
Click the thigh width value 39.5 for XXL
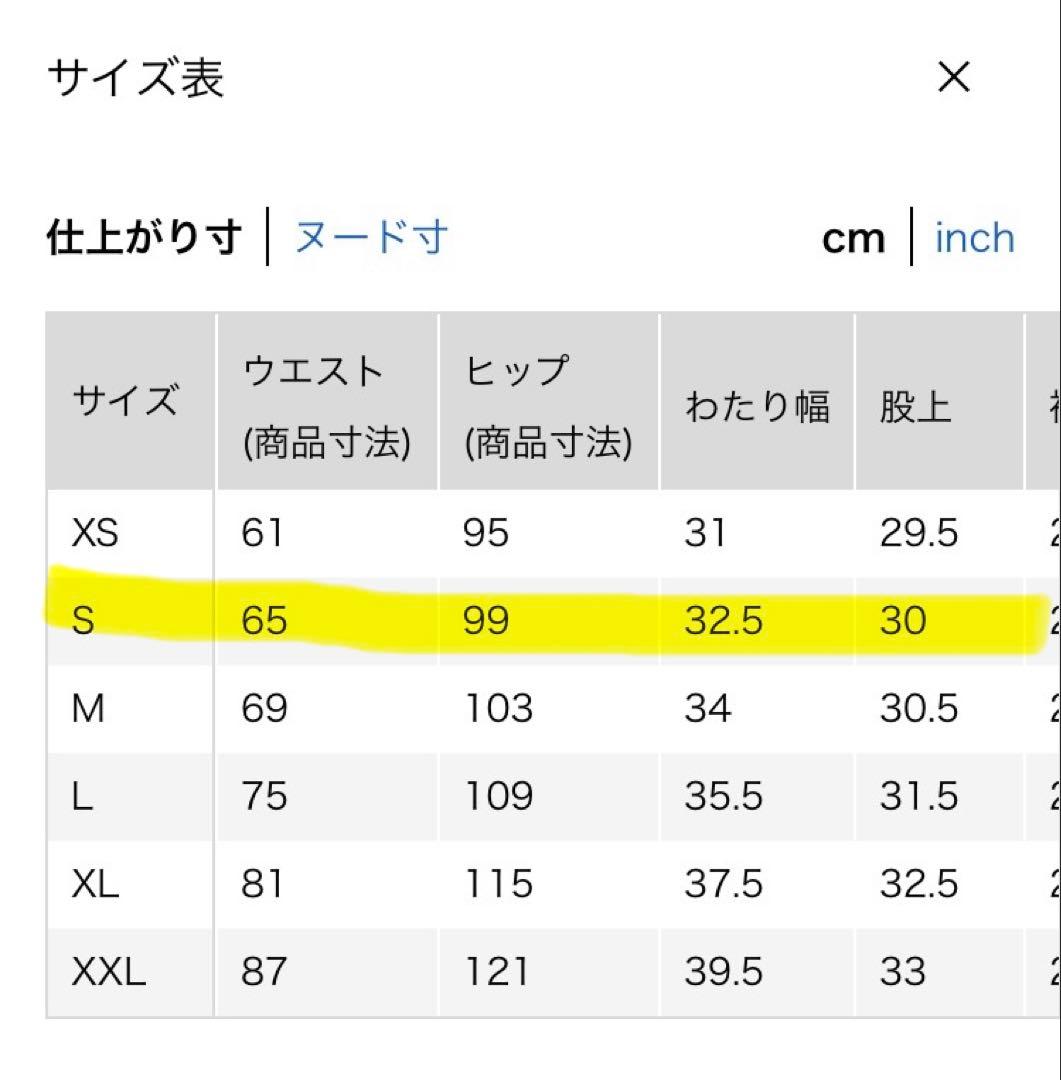(723, 972)
